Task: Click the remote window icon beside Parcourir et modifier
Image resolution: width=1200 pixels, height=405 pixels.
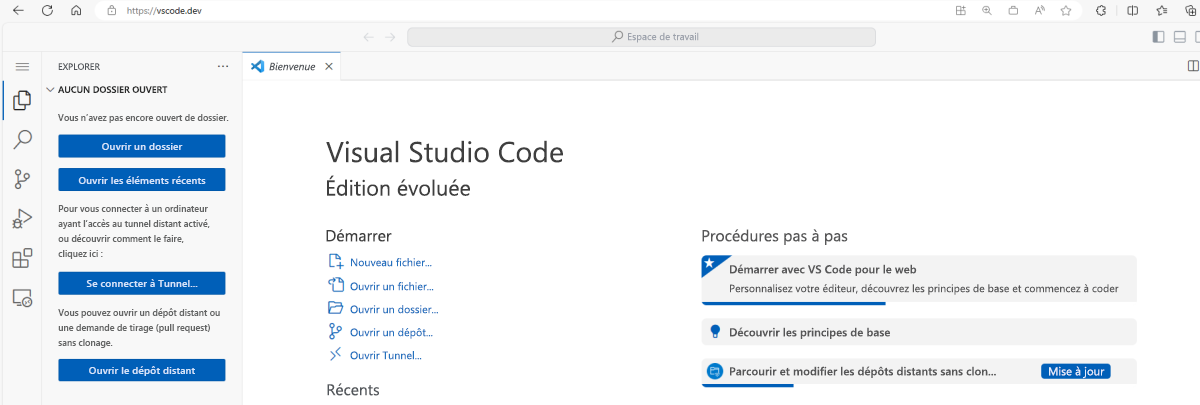Action: click(715, 371)
